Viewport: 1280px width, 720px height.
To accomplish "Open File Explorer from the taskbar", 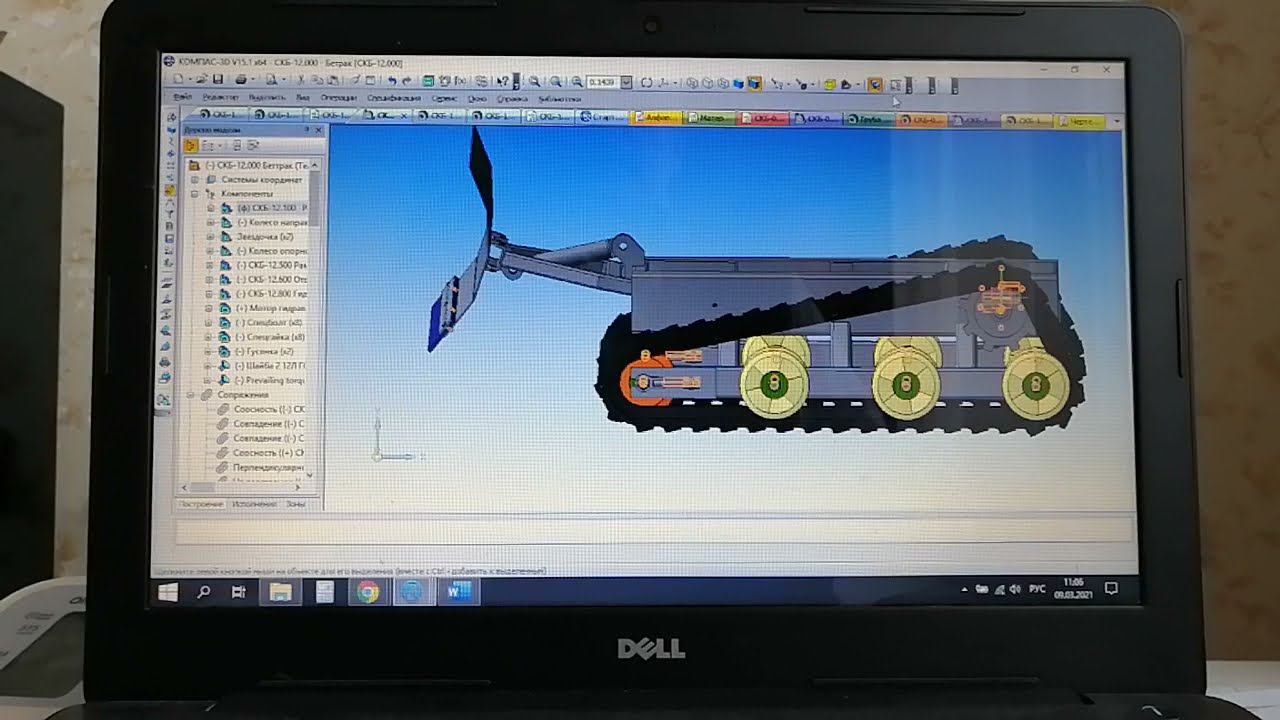I will tap(279, 592).
